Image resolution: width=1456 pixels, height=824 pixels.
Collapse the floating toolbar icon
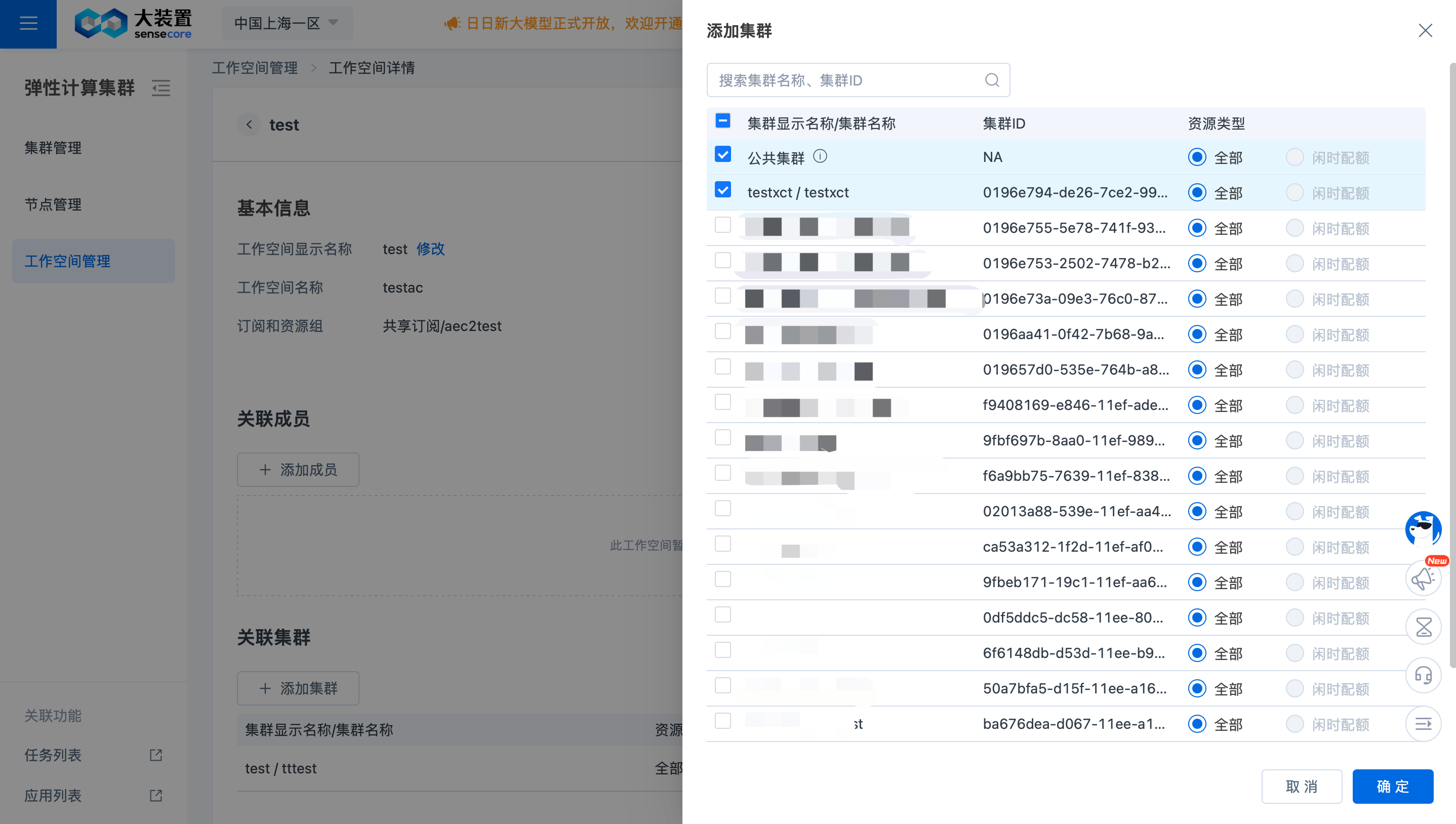[x=1423, y=724]
